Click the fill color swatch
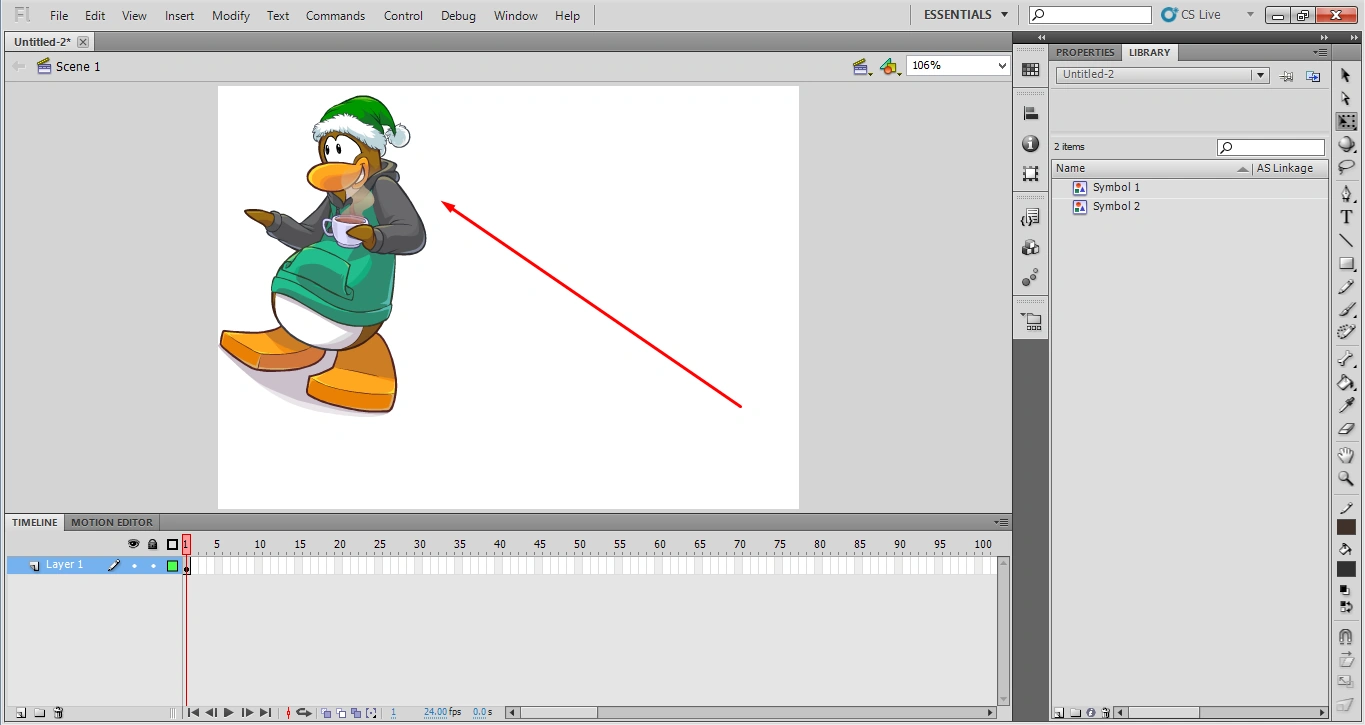 1346,568
